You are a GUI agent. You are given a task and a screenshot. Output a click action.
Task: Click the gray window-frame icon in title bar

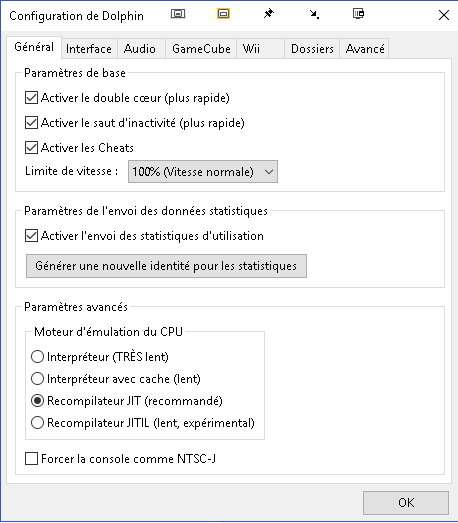pyautogui.click(x=178, y=14)
